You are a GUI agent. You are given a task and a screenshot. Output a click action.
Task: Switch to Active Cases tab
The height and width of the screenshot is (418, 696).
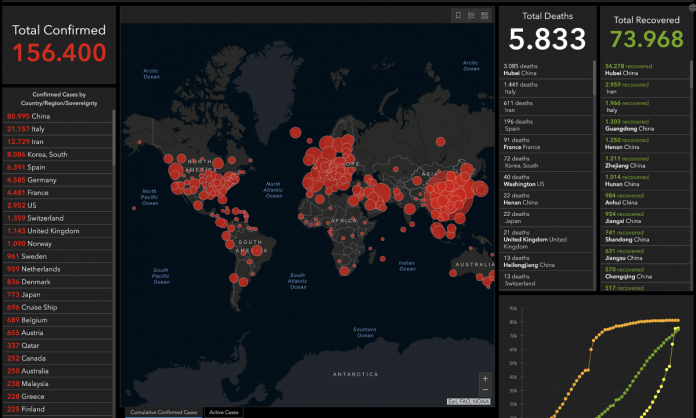click(224, 412)
